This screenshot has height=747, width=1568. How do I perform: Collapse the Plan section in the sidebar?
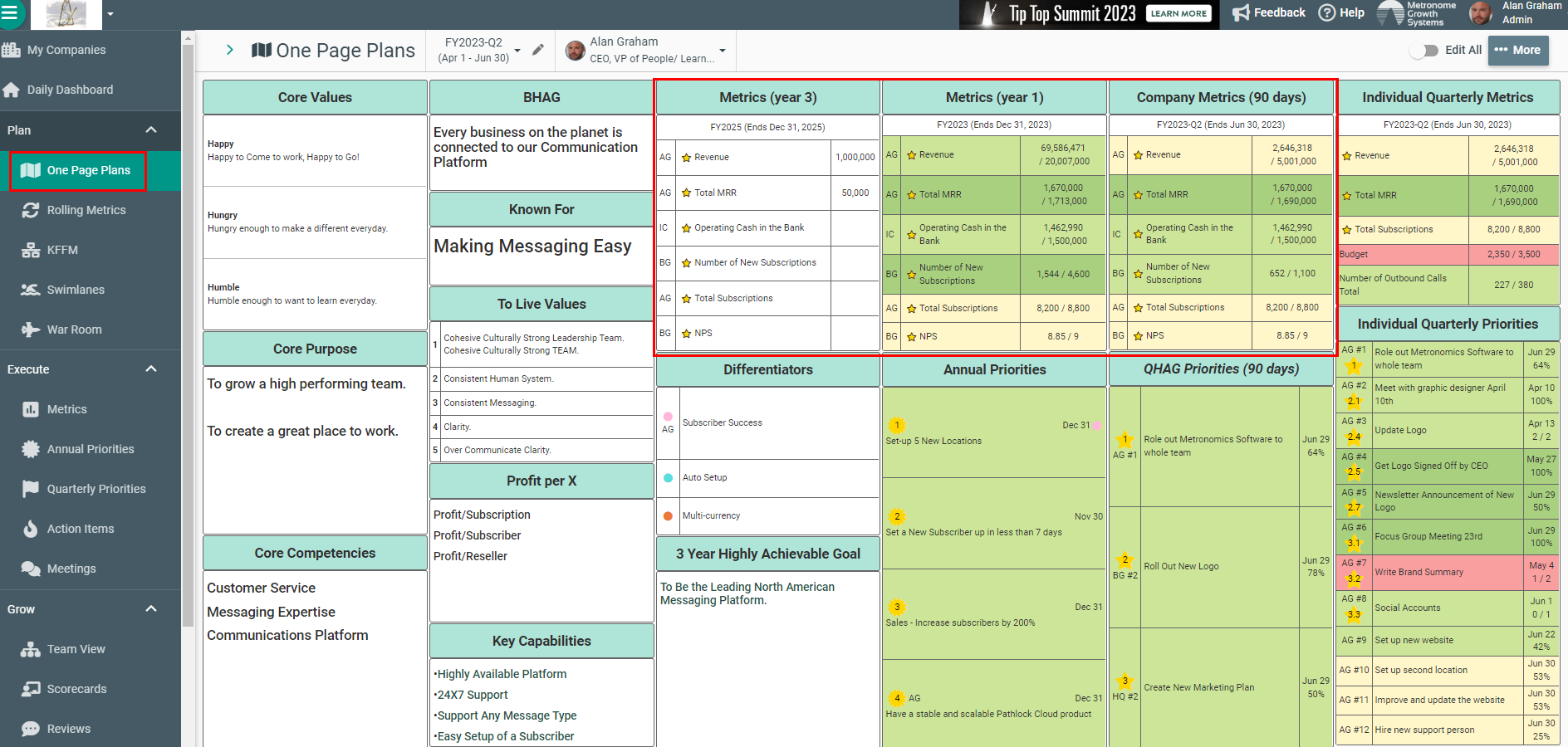tap(151, 130)
